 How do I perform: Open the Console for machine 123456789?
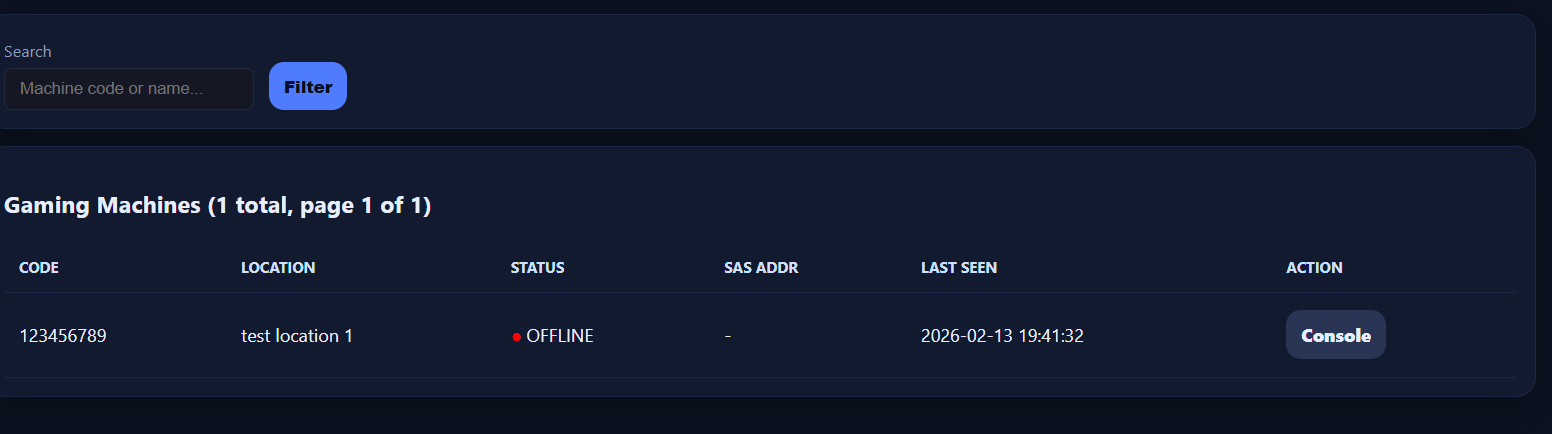(1335, 335)
